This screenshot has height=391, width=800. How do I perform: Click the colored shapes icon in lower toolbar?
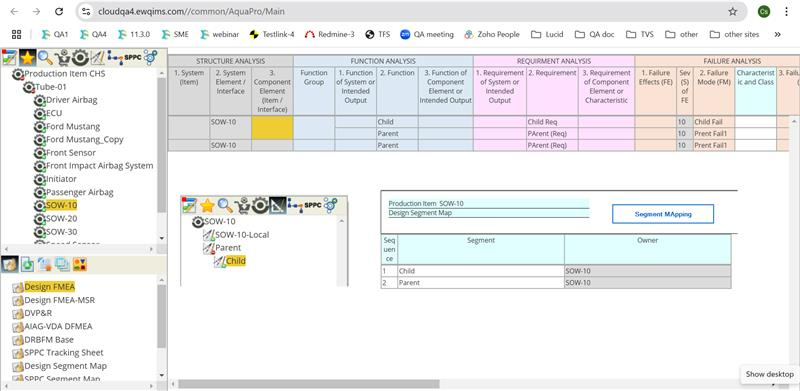[x=80, y=264]
